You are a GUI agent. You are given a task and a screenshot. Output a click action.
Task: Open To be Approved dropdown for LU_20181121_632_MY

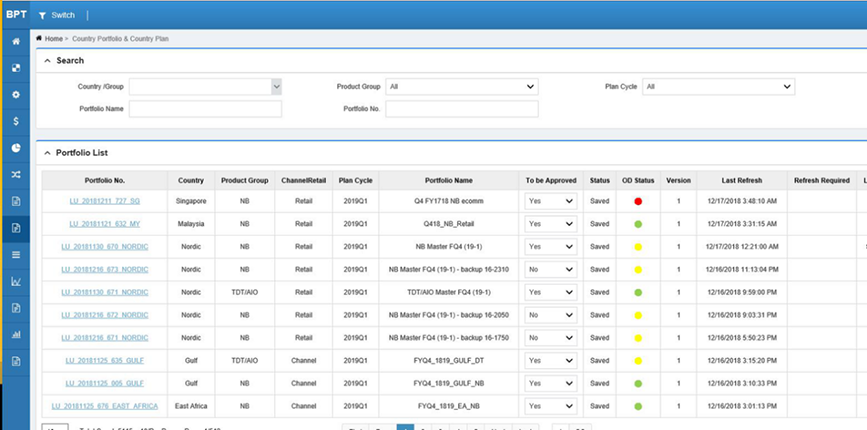(x=551, y=224)
